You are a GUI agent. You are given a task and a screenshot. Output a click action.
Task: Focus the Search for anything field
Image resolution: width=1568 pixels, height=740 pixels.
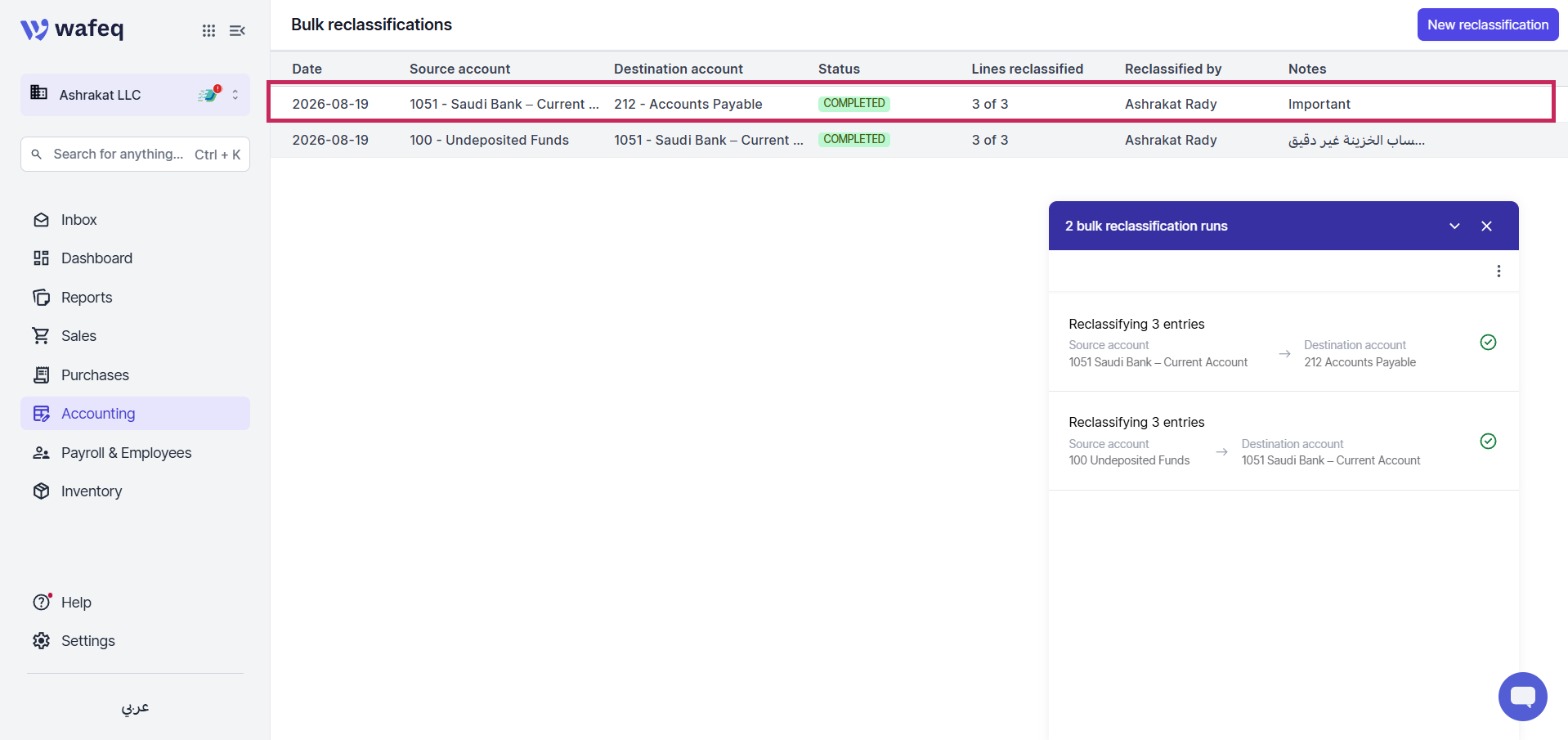135,154
